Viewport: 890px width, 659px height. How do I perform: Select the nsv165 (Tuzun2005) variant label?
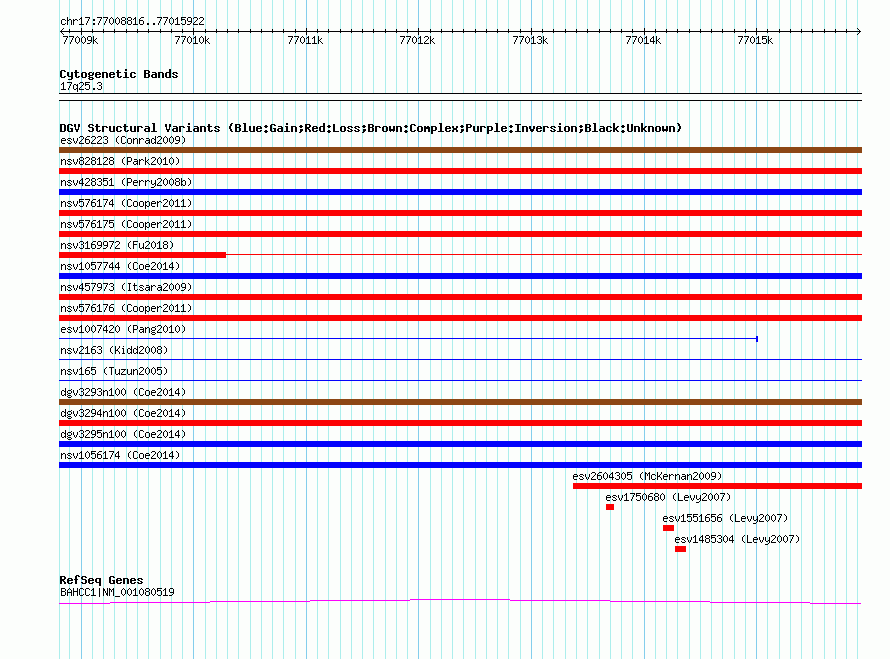(113, 371)
